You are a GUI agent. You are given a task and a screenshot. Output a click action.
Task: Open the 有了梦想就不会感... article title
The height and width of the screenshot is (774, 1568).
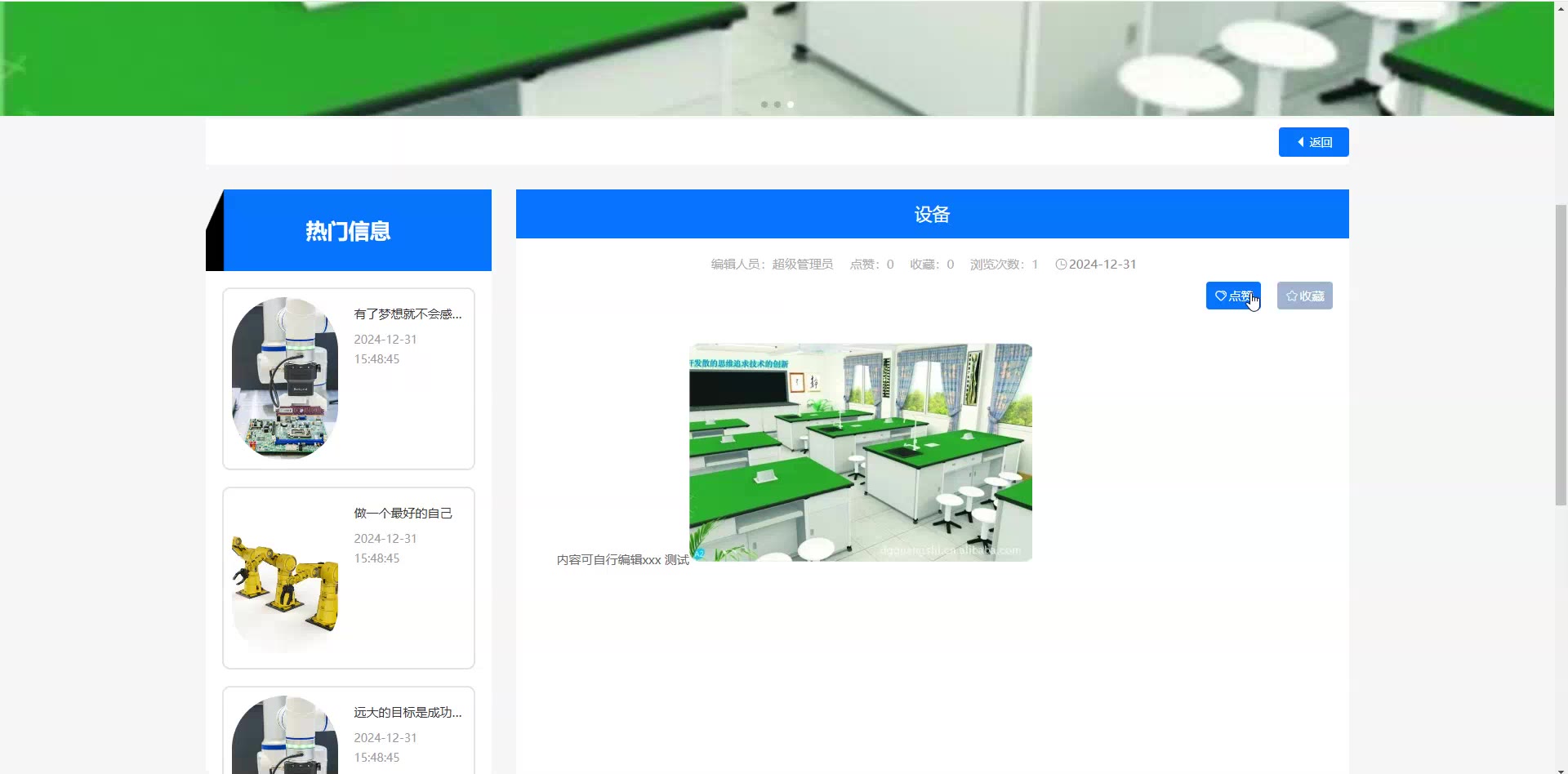(408, 314)
